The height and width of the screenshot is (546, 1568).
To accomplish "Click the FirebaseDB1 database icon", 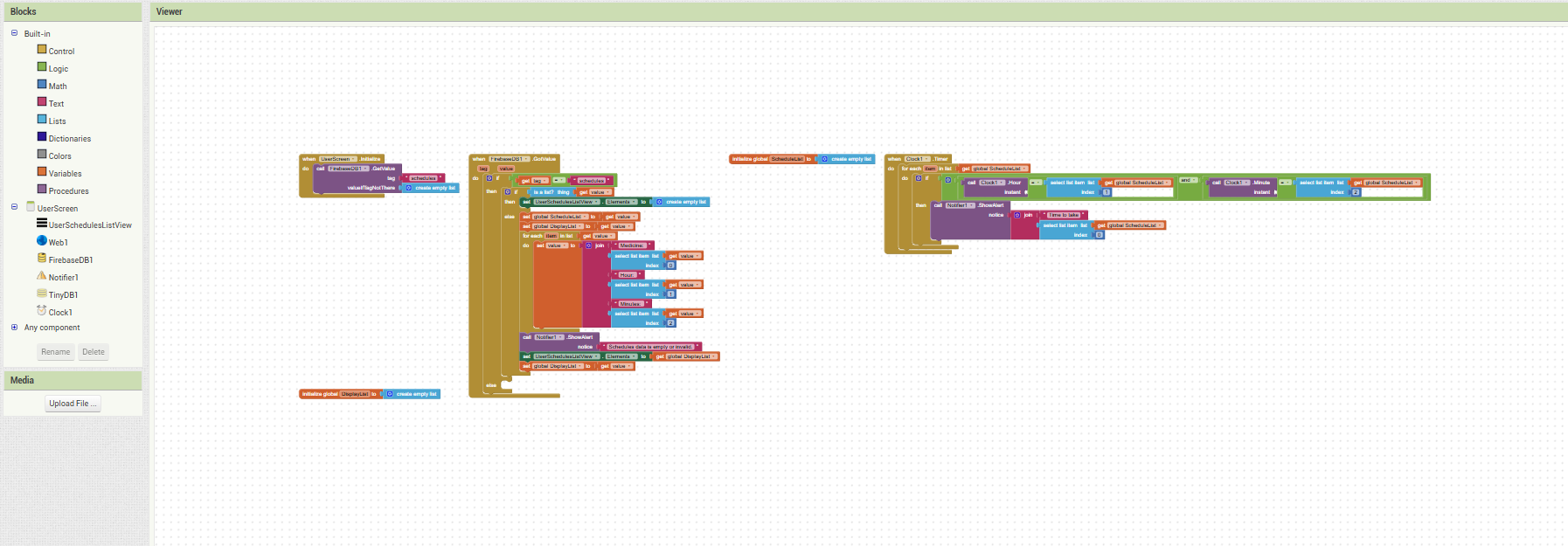I will (42, 259).
